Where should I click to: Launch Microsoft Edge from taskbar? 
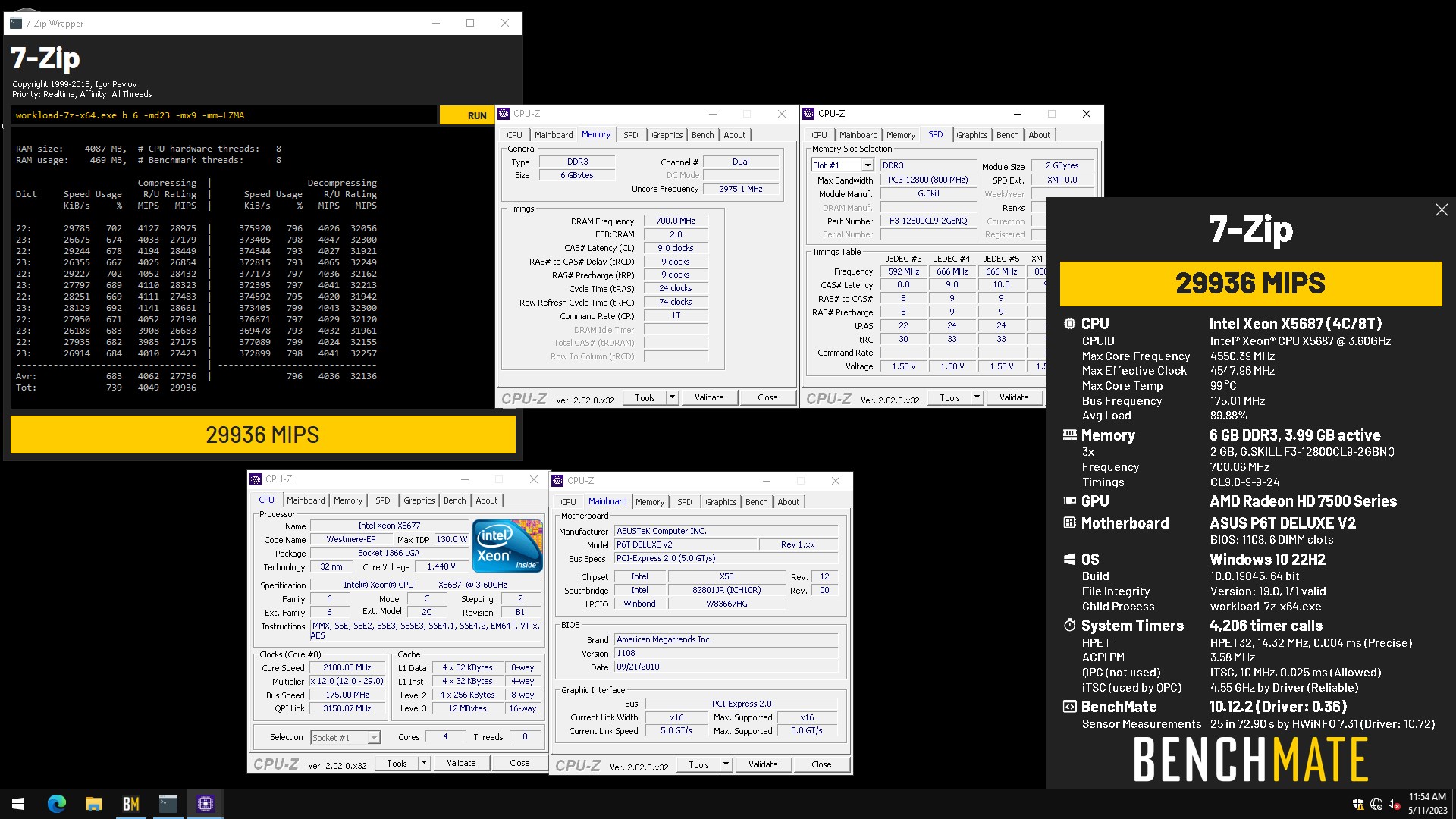click(56, 804)
